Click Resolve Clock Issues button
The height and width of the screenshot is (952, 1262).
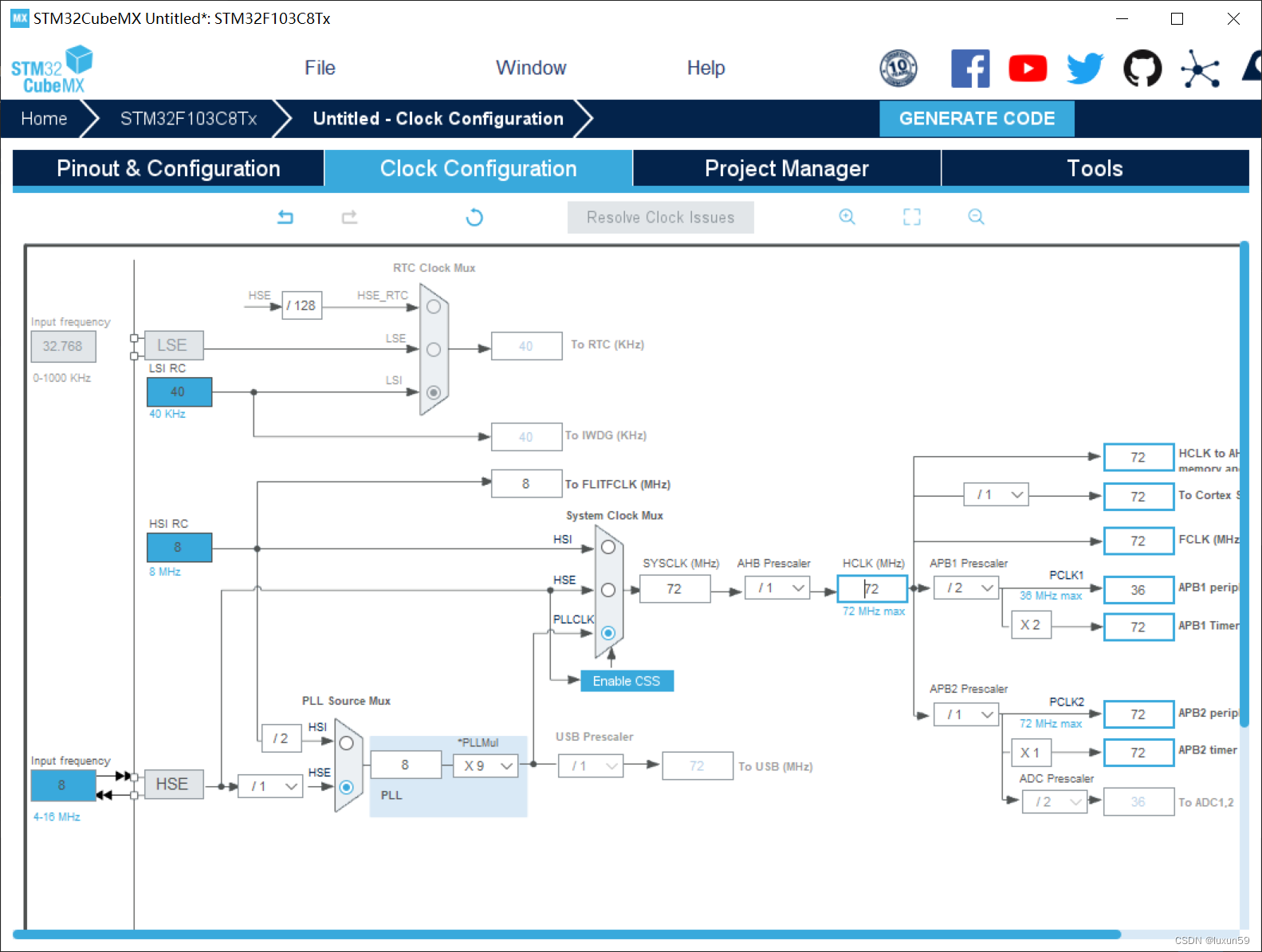661,218
